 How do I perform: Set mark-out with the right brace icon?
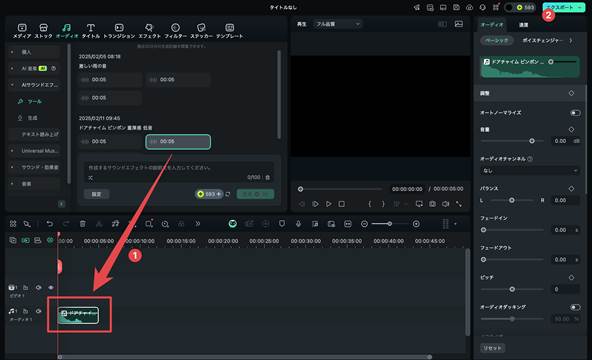[x=383, y=204]
